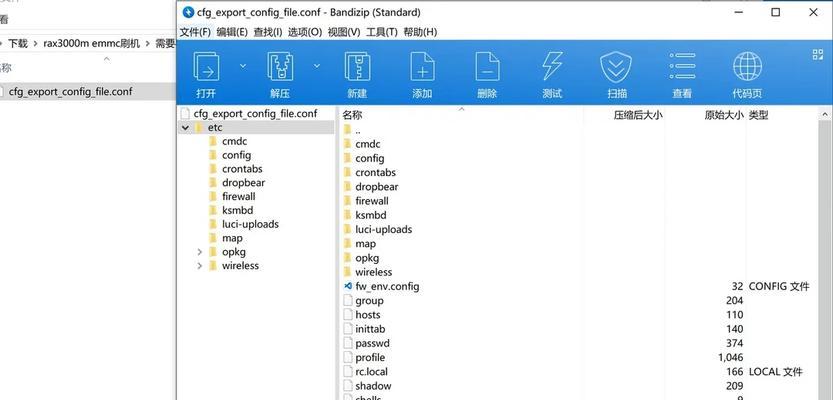Open the 选项(O) menu

pos(305,32)
